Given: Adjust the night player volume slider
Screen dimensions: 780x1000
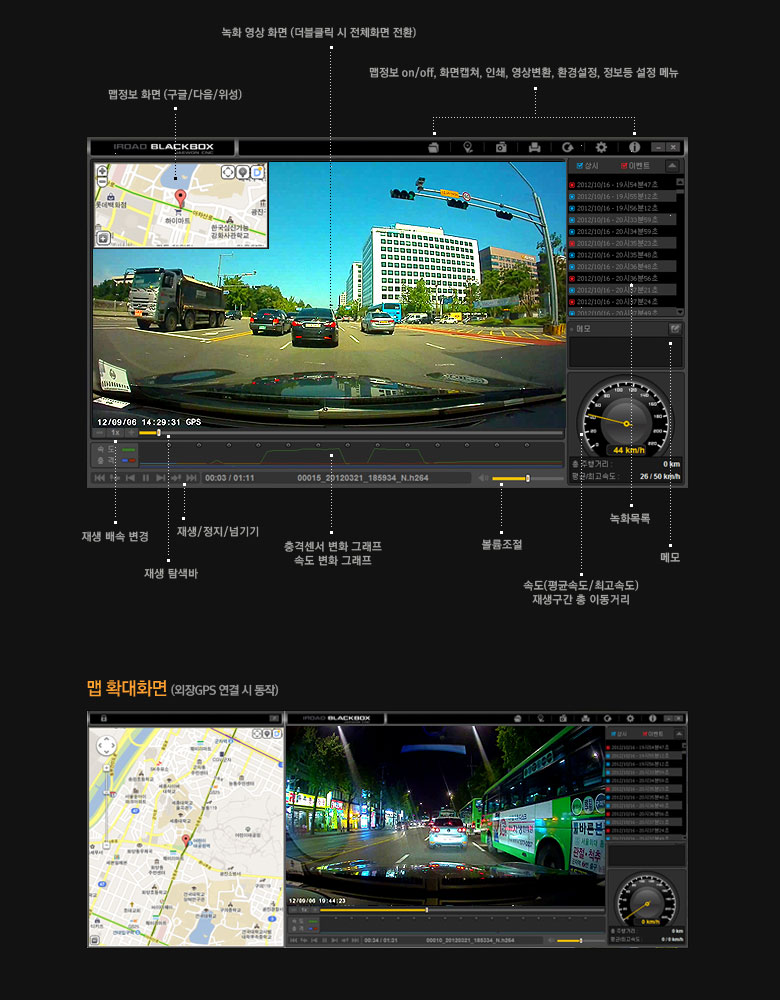Looking at the screenshot, I should pos(580,940).
